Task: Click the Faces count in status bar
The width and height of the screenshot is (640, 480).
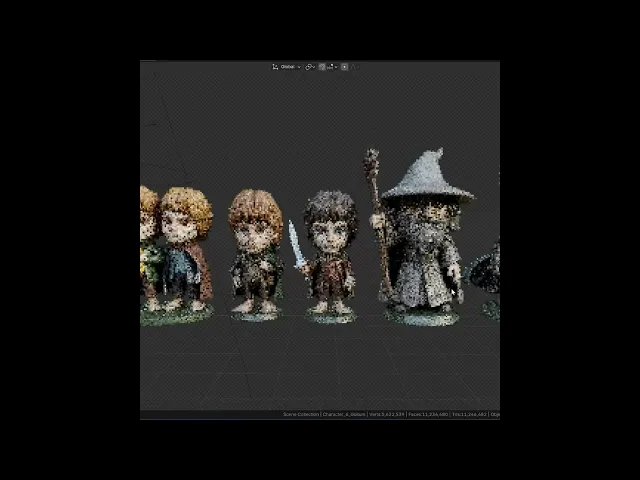Action: tap(428, 414)
